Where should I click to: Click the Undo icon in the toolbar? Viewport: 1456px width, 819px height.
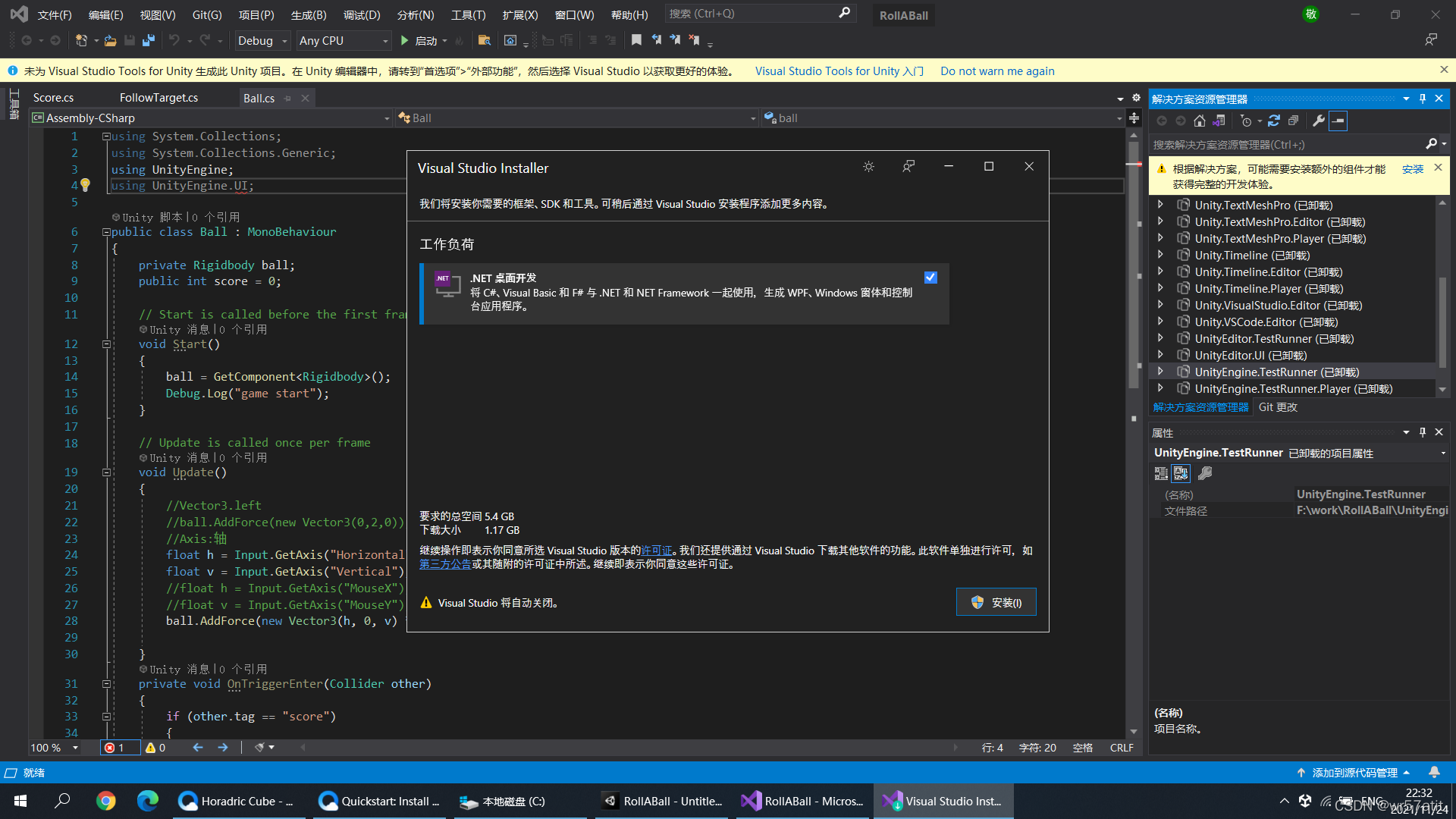point(175,40)
